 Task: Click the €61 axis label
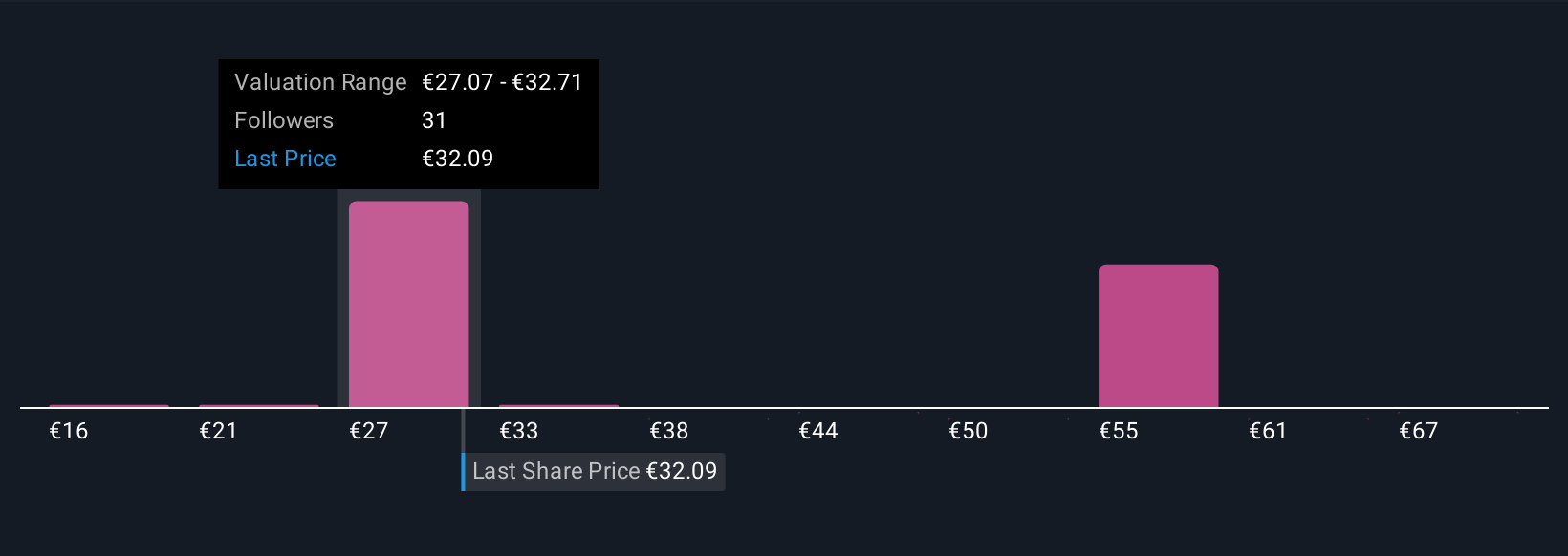(1268, 431)
